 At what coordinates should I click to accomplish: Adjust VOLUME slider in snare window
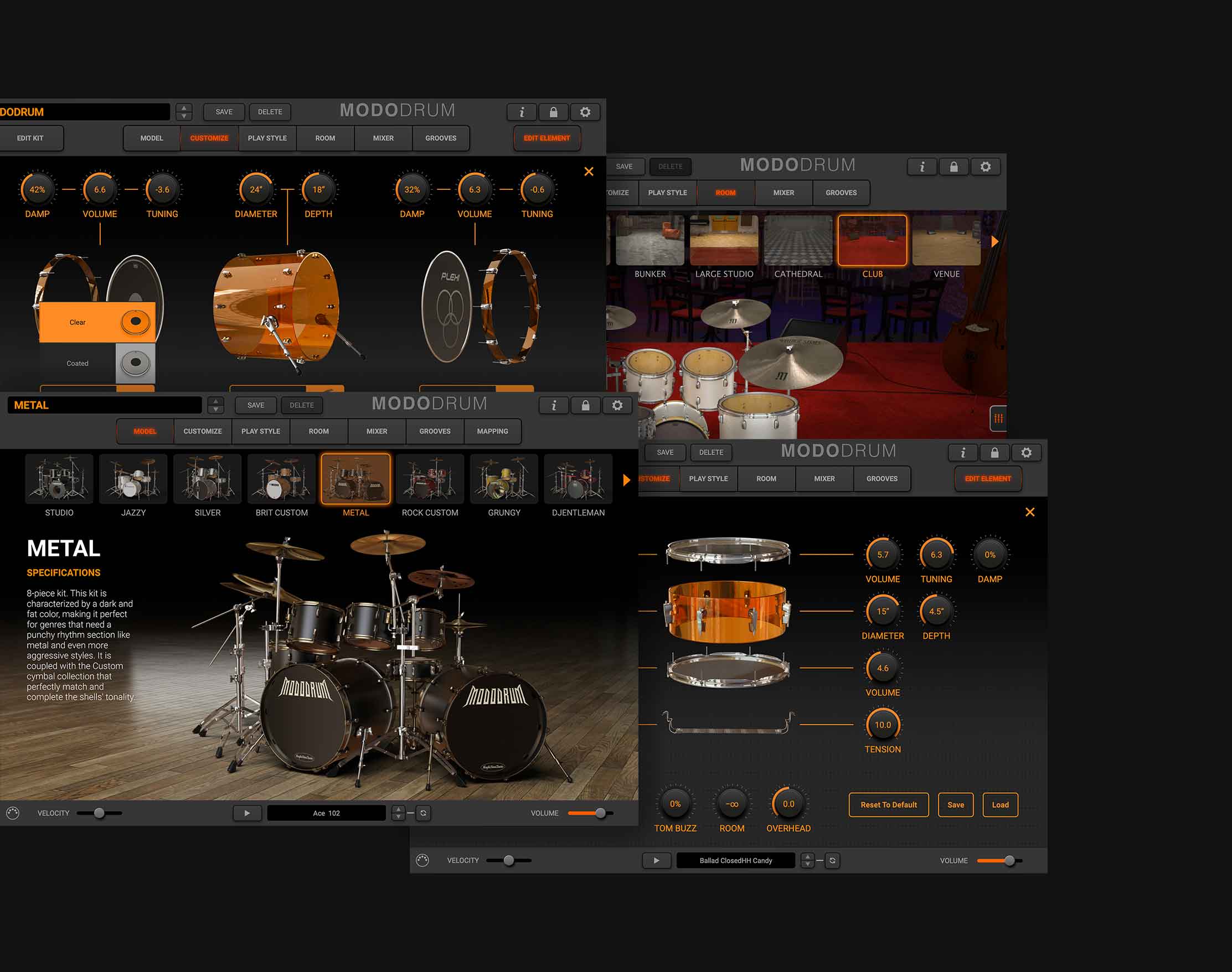pyautogui.click(x=1001, y=860)
